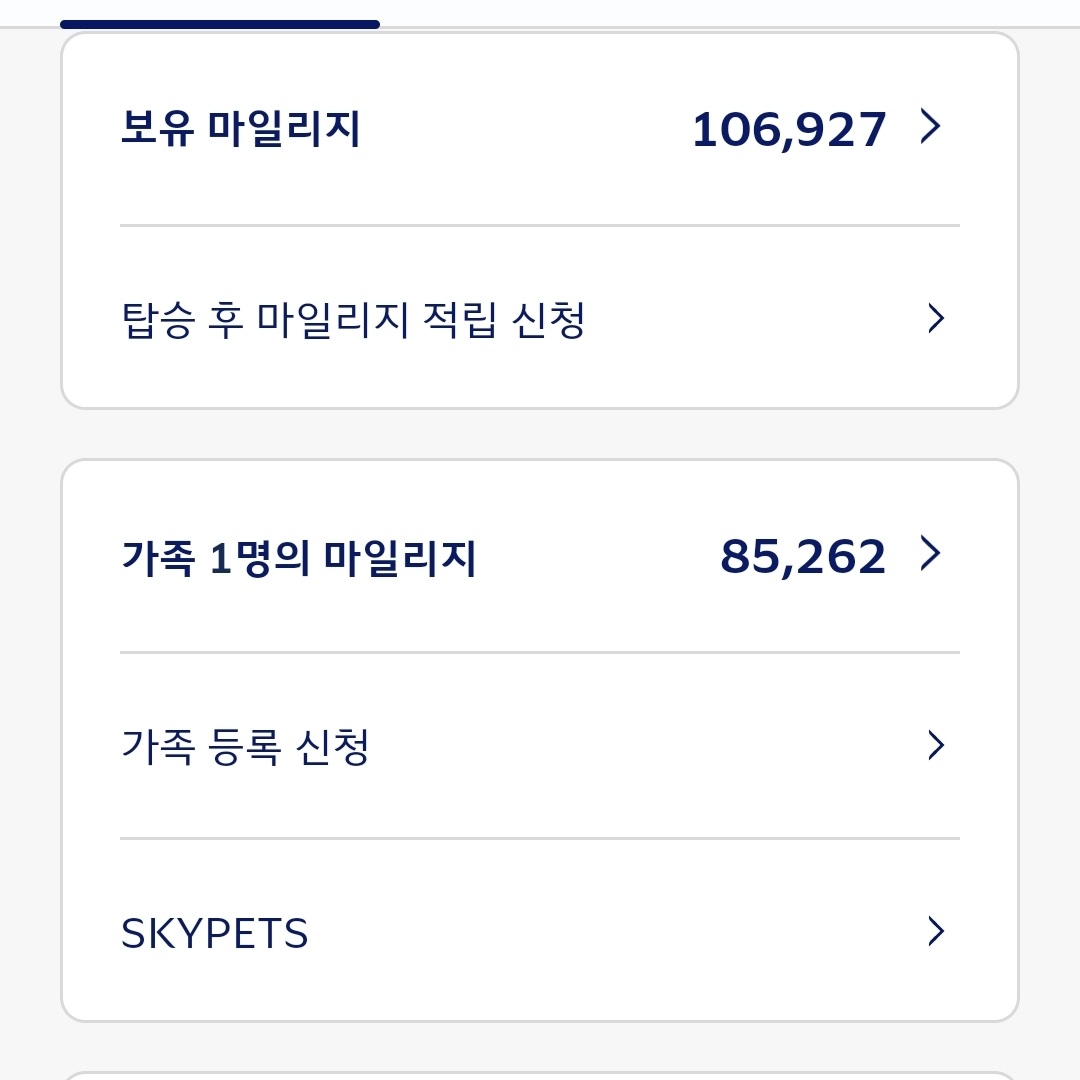1080x1080 pixels.
Task: Click the divider line above SKYPETS
Action: coord(540,838)
